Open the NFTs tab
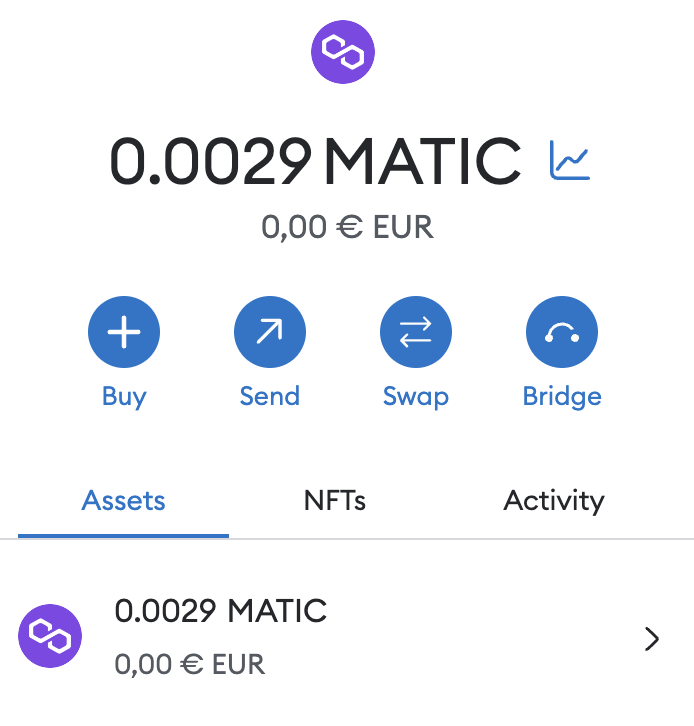694x726 pixels. (335, 500)
